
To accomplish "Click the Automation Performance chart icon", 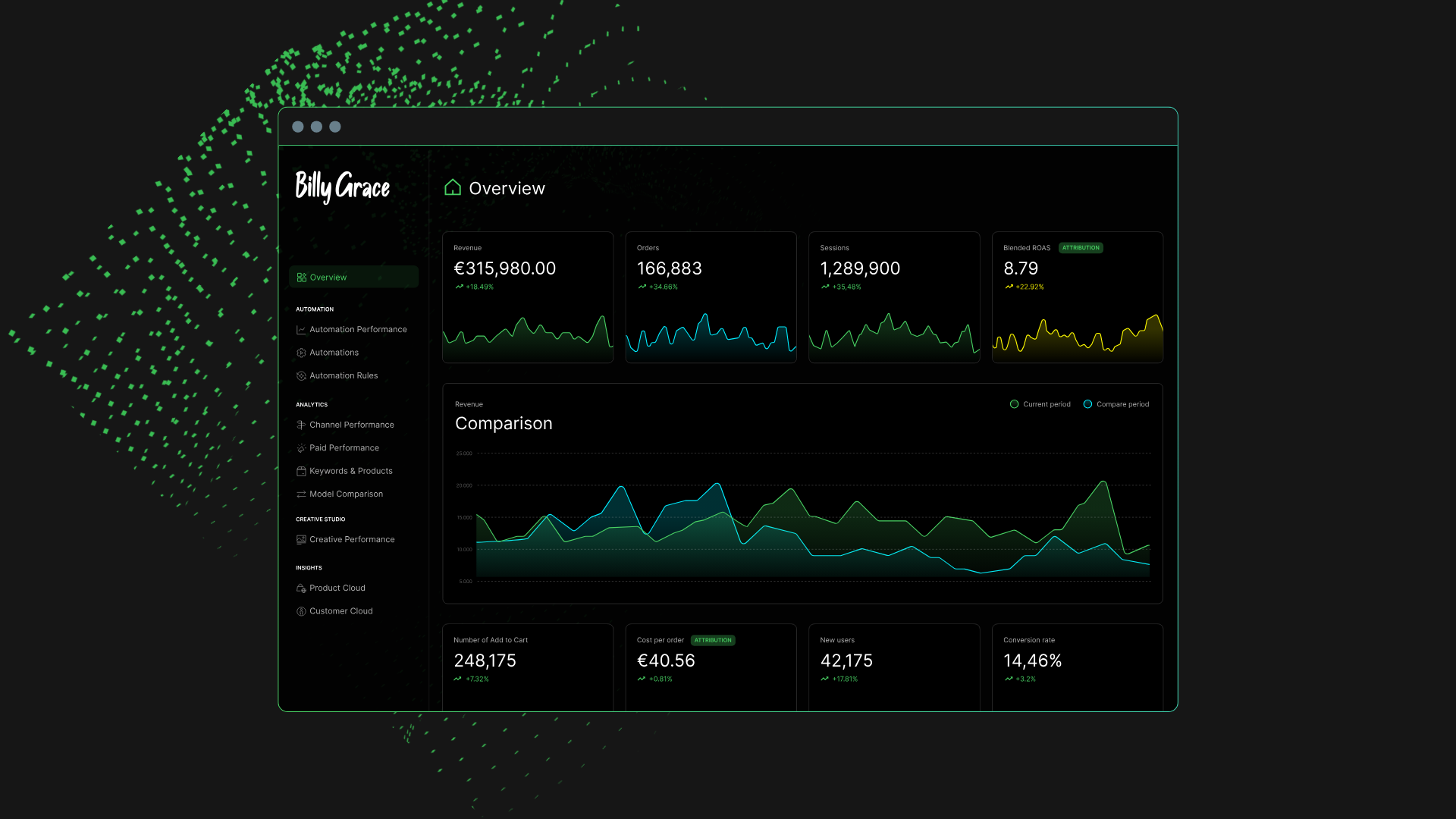I will pyautogui.click(x=301, y=330).
